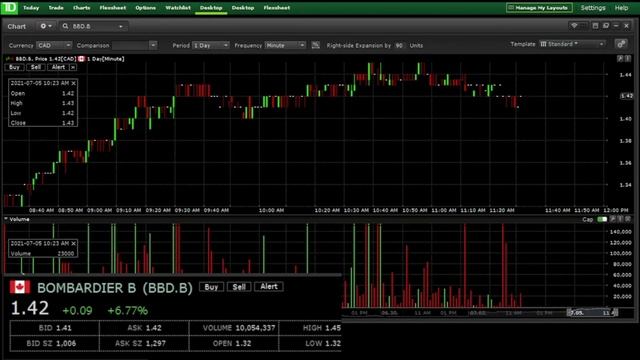Click Alert next to BOMBARDIER B

tap(269, 287)
